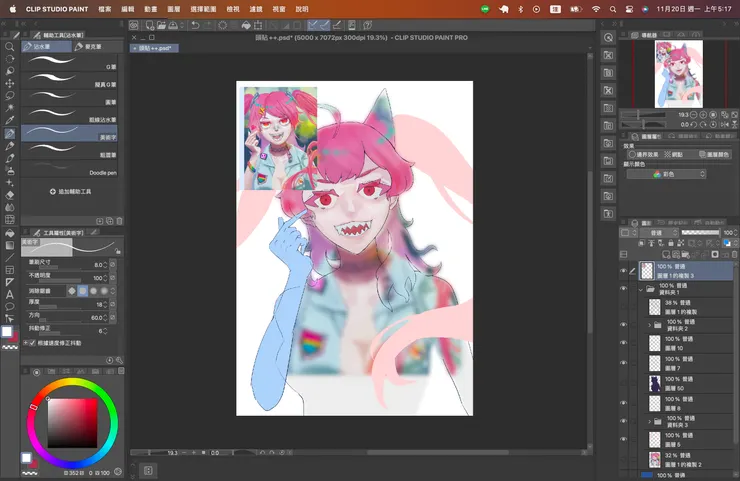Collapse the 資料夾 1 folder
This screenshot has width=740, height=481.
point(641,289)
